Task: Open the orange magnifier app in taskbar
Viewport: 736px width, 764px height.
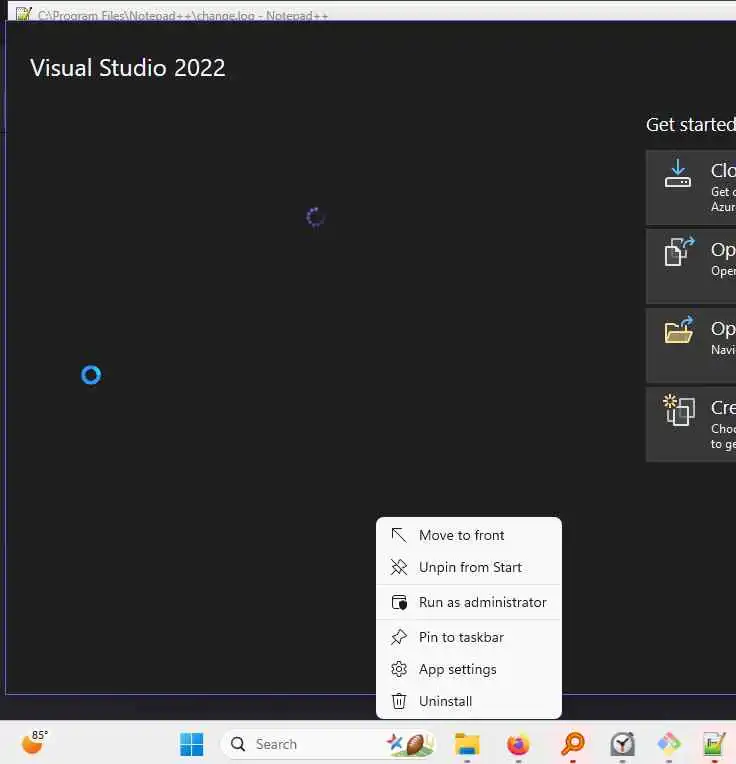Action: click(572, 744)
